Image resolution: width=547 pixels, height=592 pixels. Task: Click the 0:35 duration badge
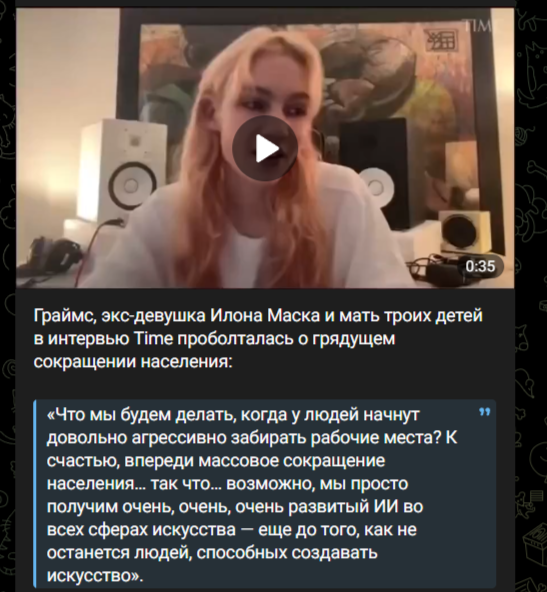[480, 267]
